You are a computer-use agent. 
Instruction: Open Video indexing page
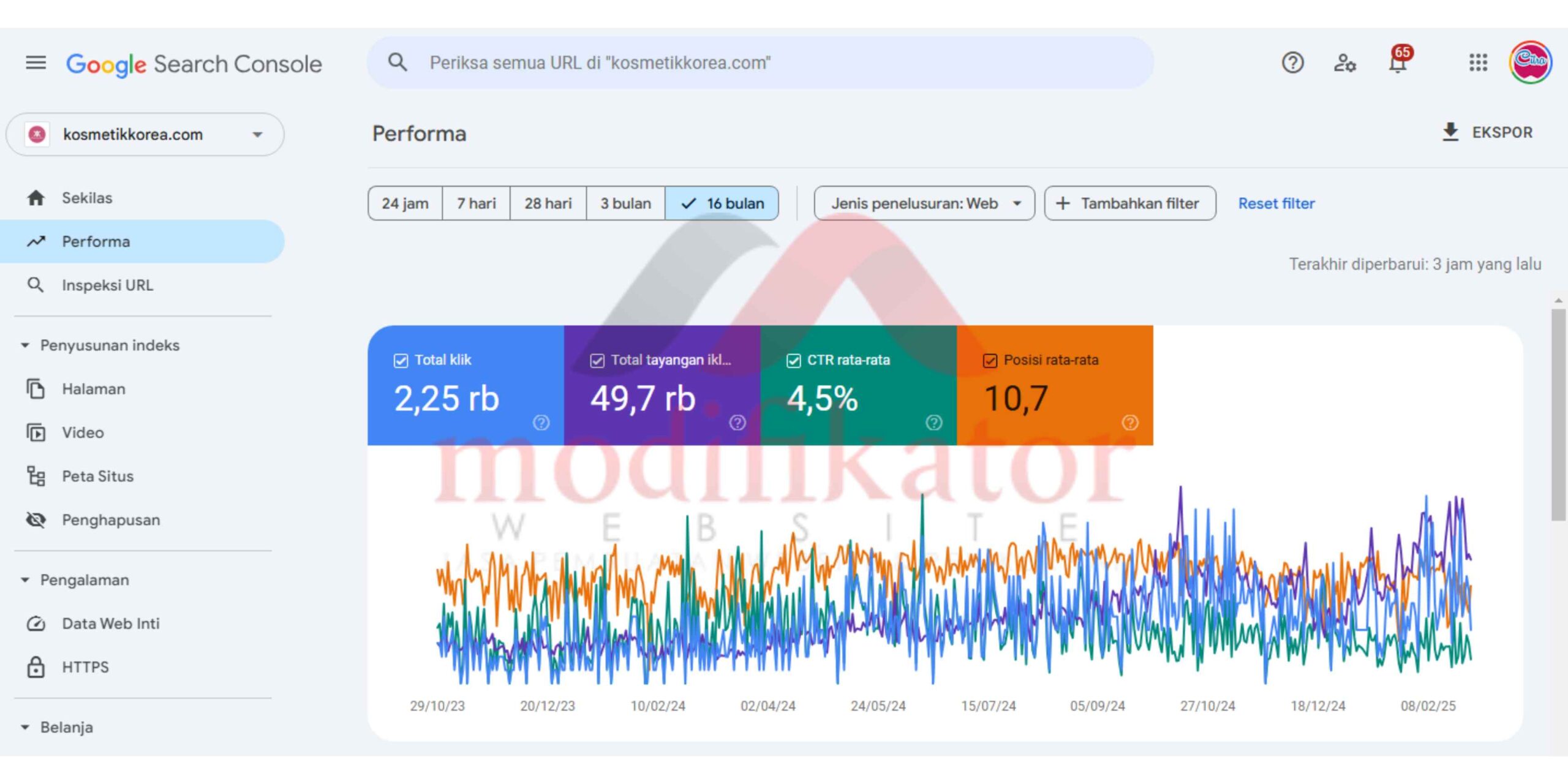142,432
